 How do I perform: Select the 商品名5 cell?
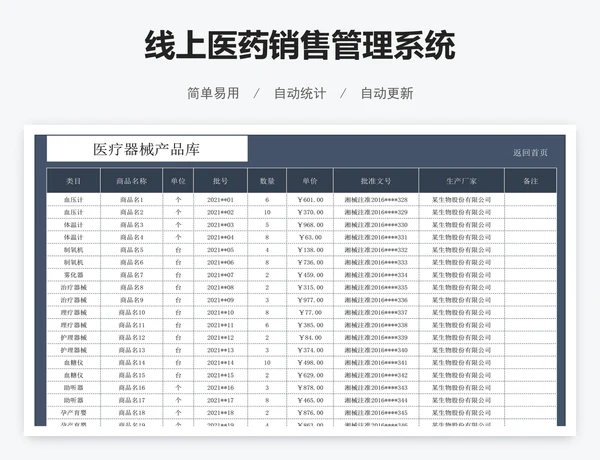point(131,250)
